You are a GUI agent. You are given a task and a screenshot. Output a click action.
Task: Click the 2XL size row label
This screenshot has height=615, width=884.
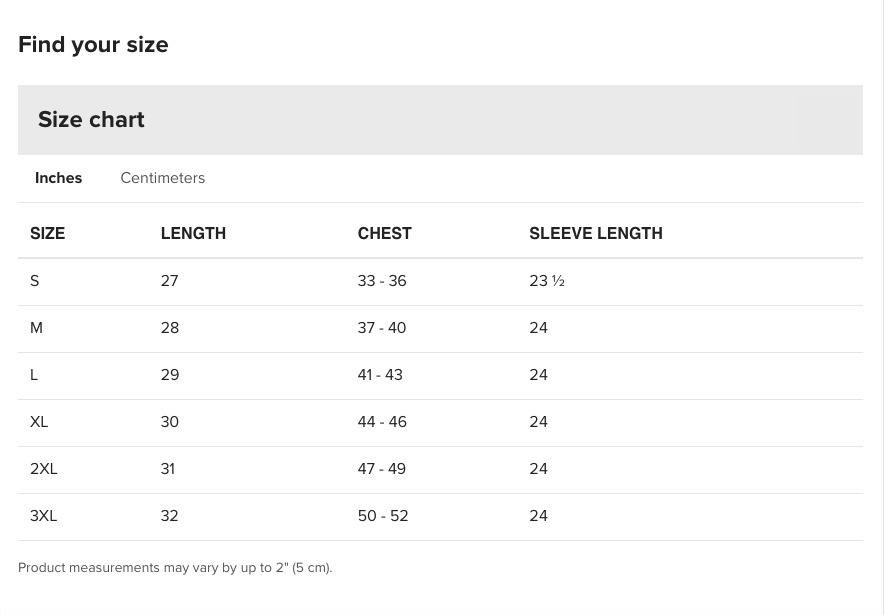44,469
